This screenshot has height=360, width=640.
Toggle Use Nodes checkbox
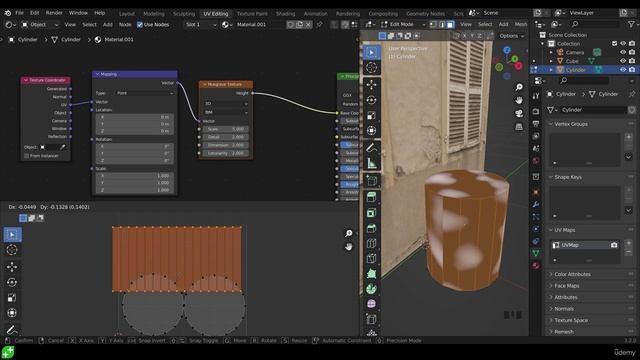pyautogui.click(x=140, y=24)
